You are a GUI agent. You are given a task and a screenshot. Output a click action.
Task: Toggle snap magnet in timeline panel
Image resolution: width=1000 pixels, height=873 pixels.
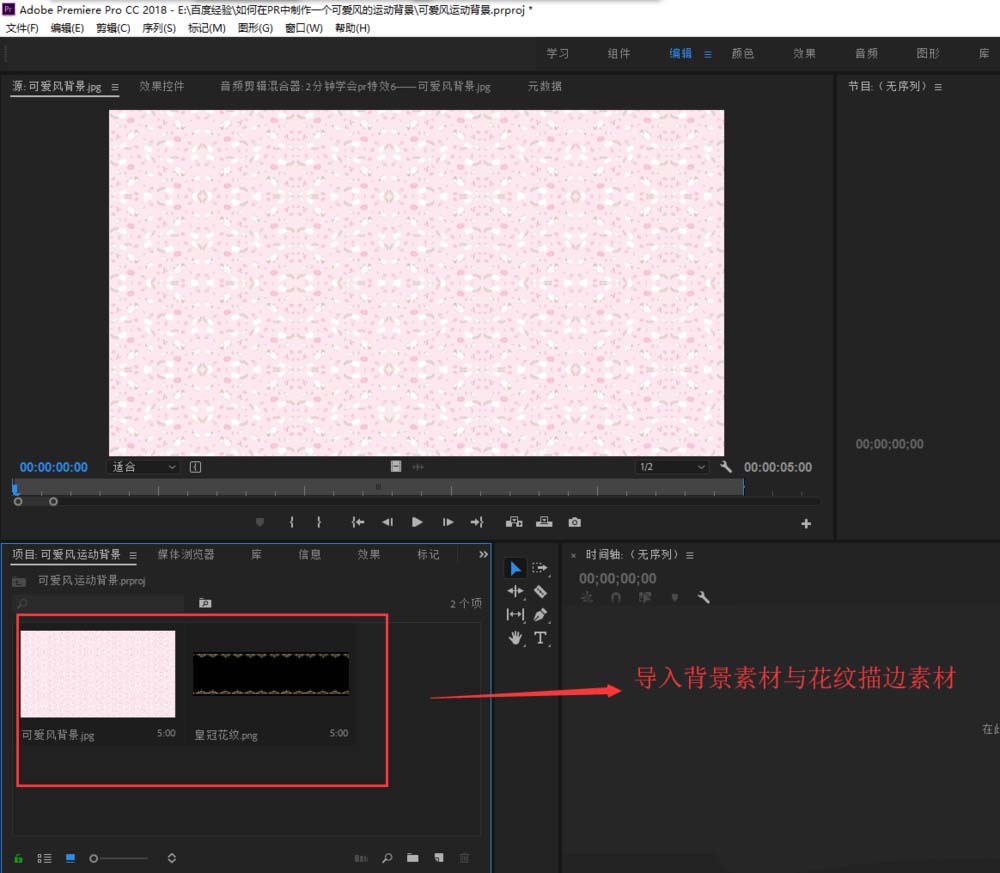[x=615, y=598]
